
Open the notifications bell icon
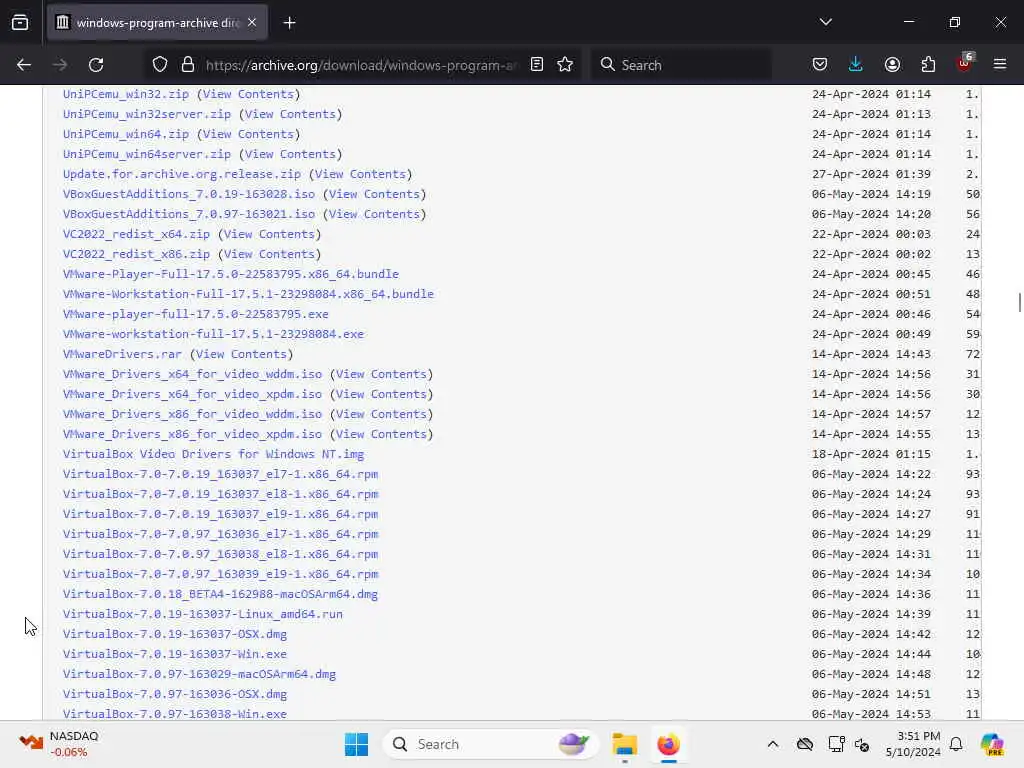click(x=956, y=744)
